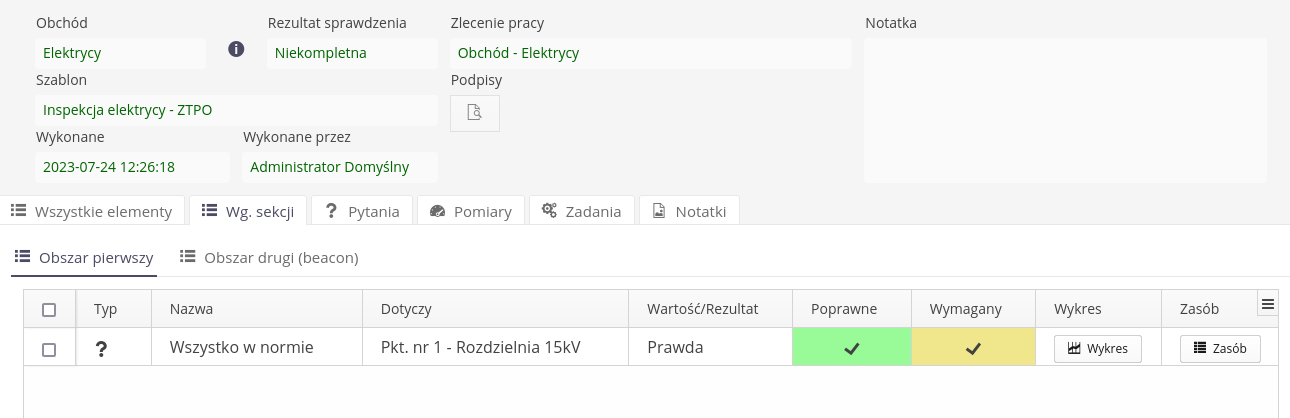Viewport: 1290px width, 418px height.
Task: Check the box for Wszystko w normie row
Action: tap(49, 349)
